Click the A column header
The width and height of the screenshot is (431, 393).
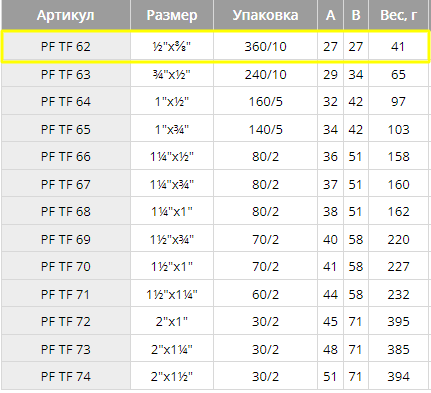pyautogui.click(x=330, y=15)
